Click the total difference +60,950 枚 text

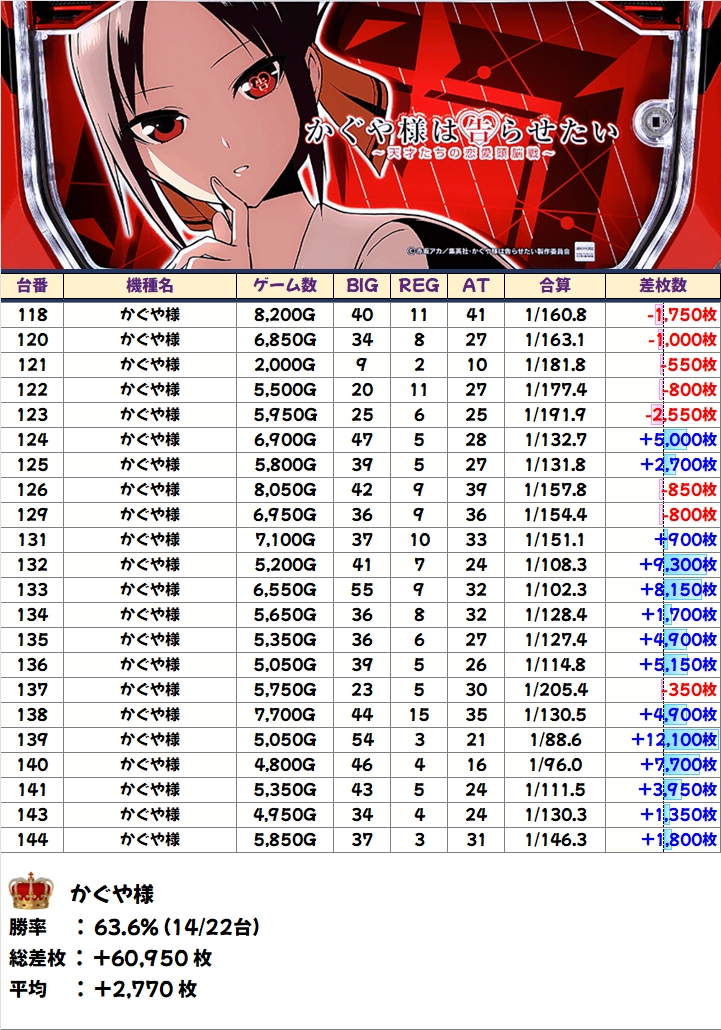(152, 958)
